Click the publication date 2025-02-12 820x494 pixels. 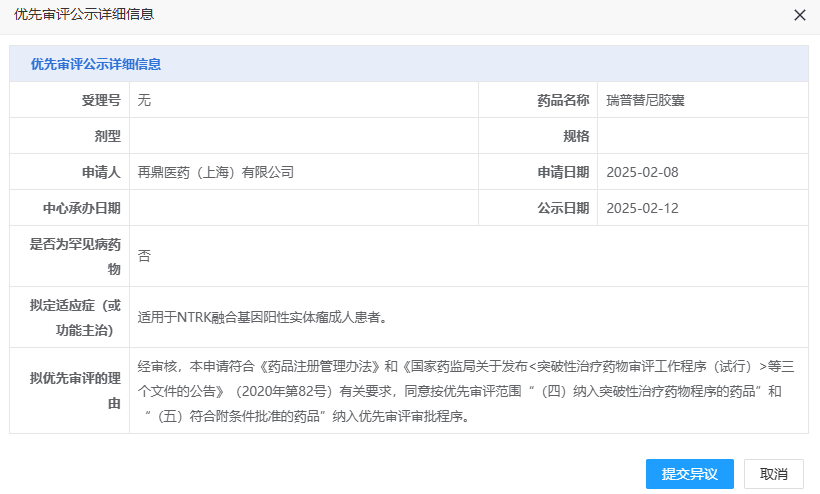[x=642, y=208]
